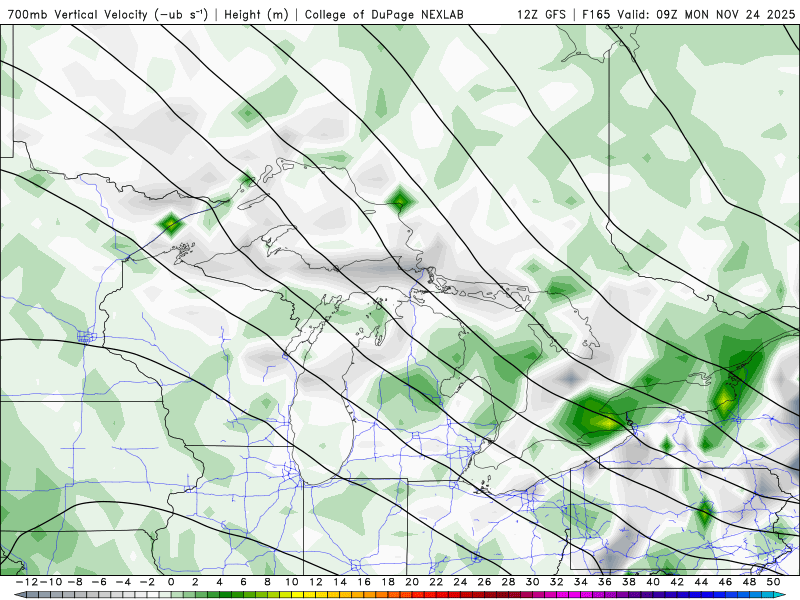Click the "Valid: 09Z MON NOV 24 2025" text

click(x=706, y=14)
